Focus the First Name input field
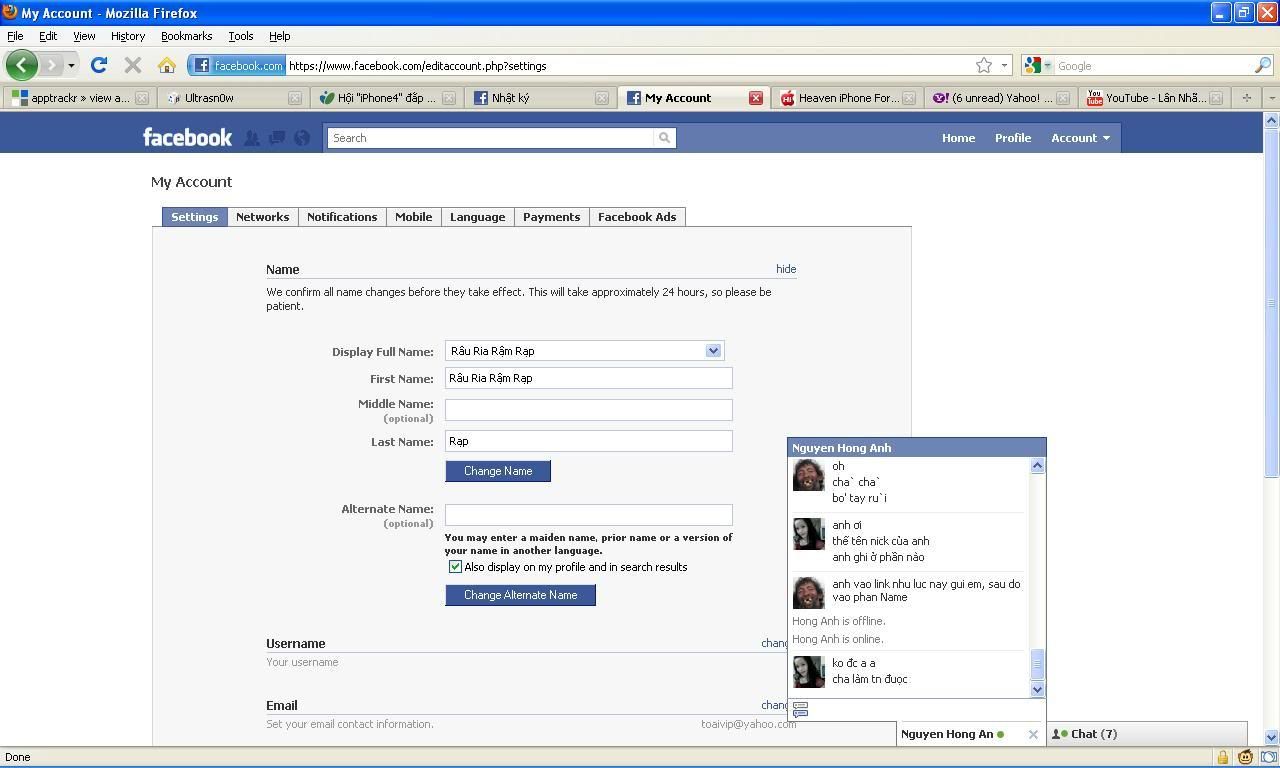Viewport: 1280px width, 768px height. click(588, 378)
